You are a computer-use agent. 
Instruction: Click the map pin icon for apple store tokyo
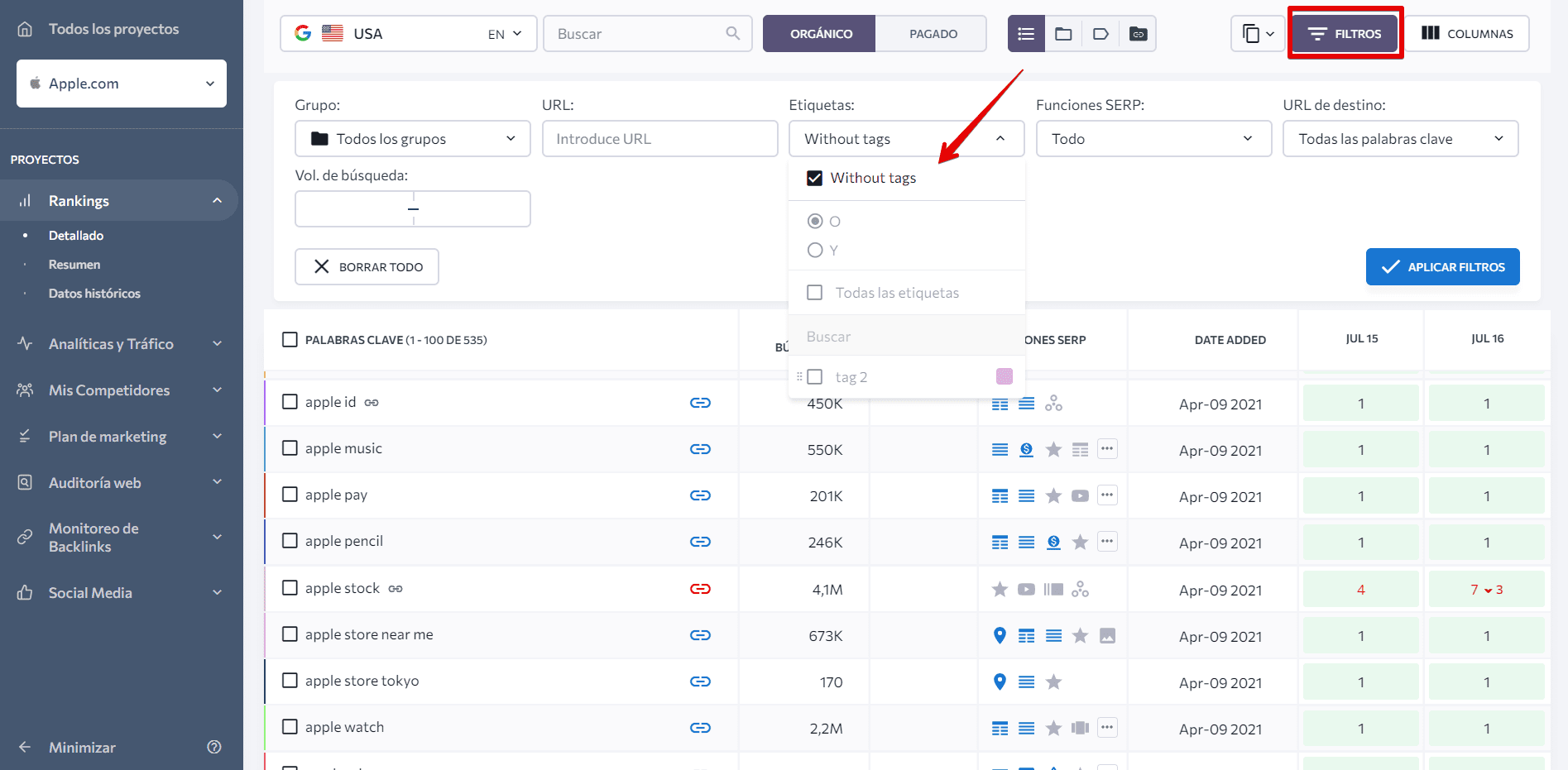1000,682
